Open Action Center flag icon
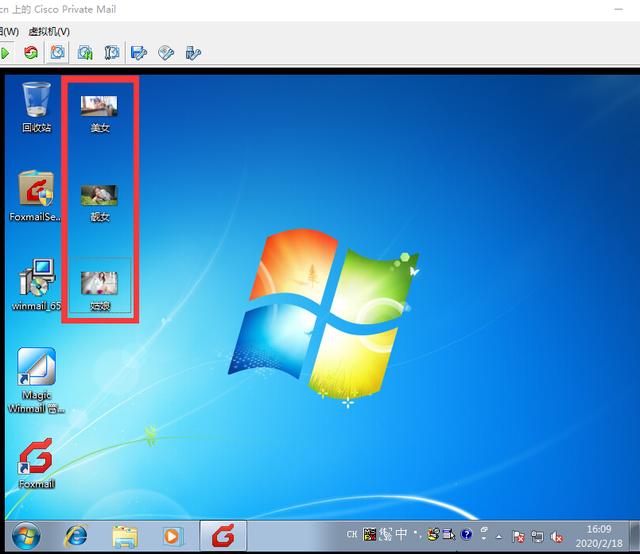The height and width of the screenshot is (554, 640). click(x=518, y=537)
